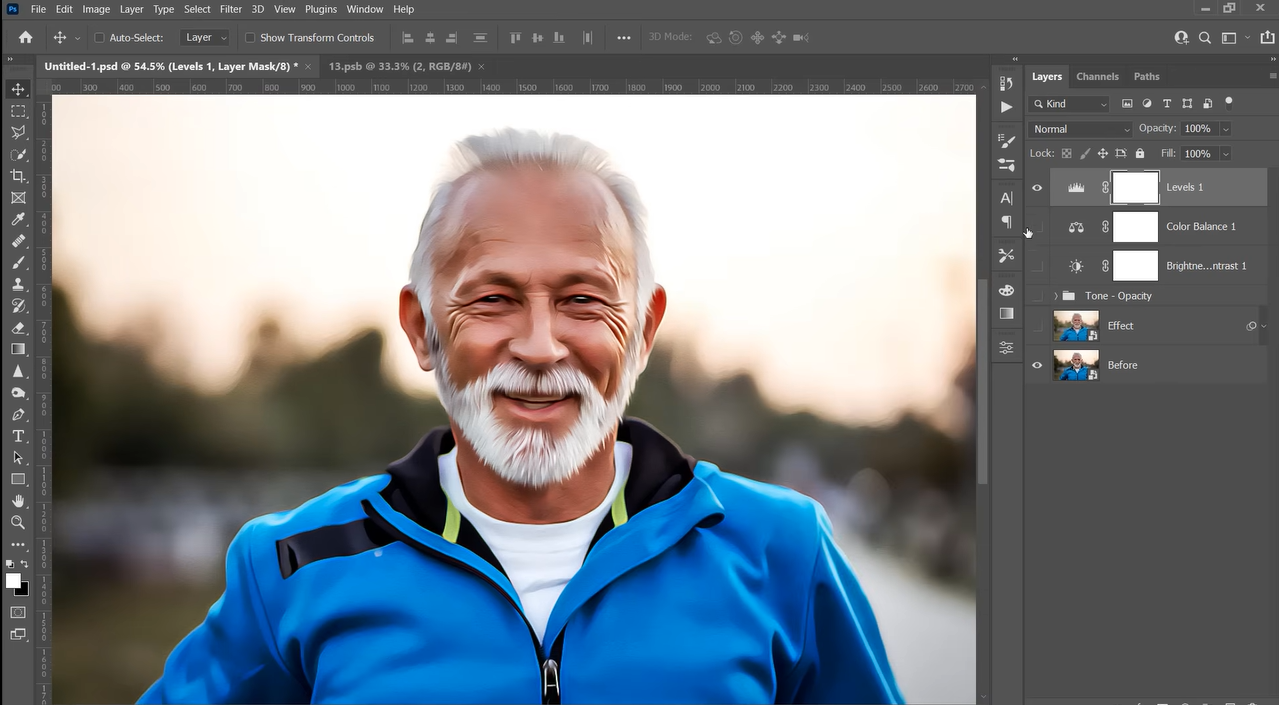Pick the Eyedropper tool
The width and height of the screenshot is (1279, 705).
18,219
